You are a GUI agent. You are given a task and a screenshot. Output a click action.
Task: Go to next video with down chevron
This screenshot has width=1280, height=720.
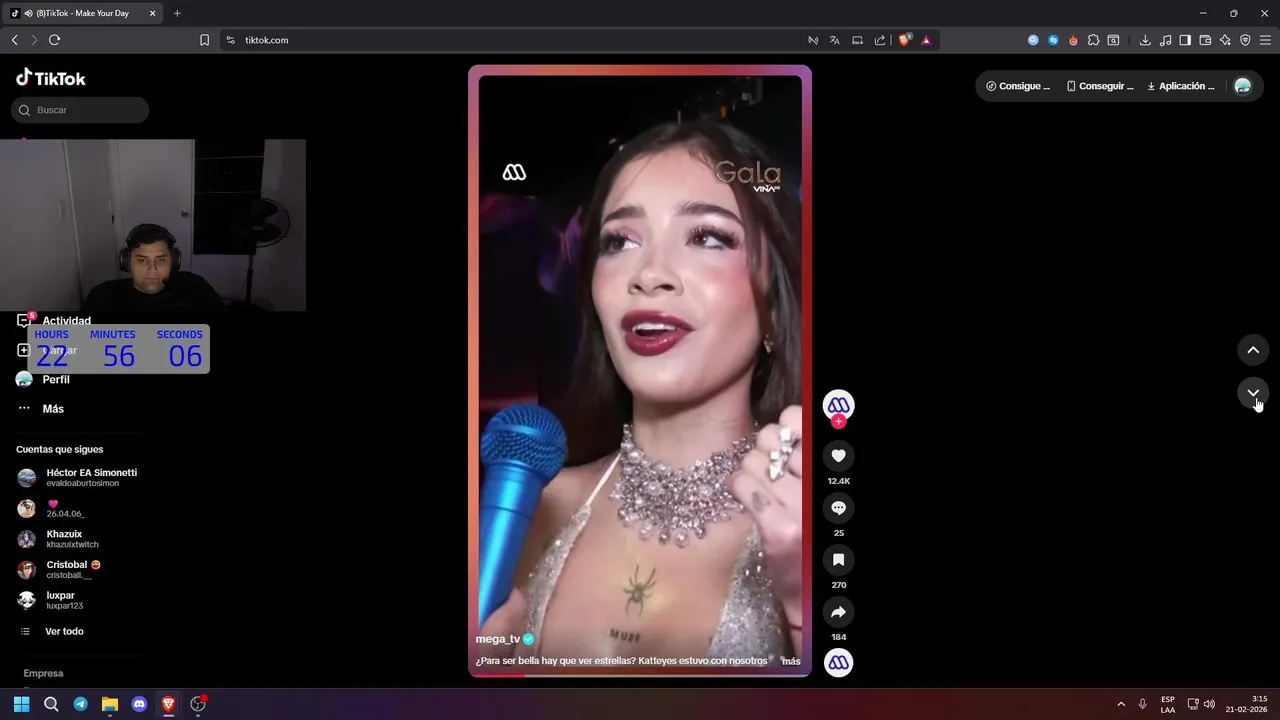click(1253, 393)
